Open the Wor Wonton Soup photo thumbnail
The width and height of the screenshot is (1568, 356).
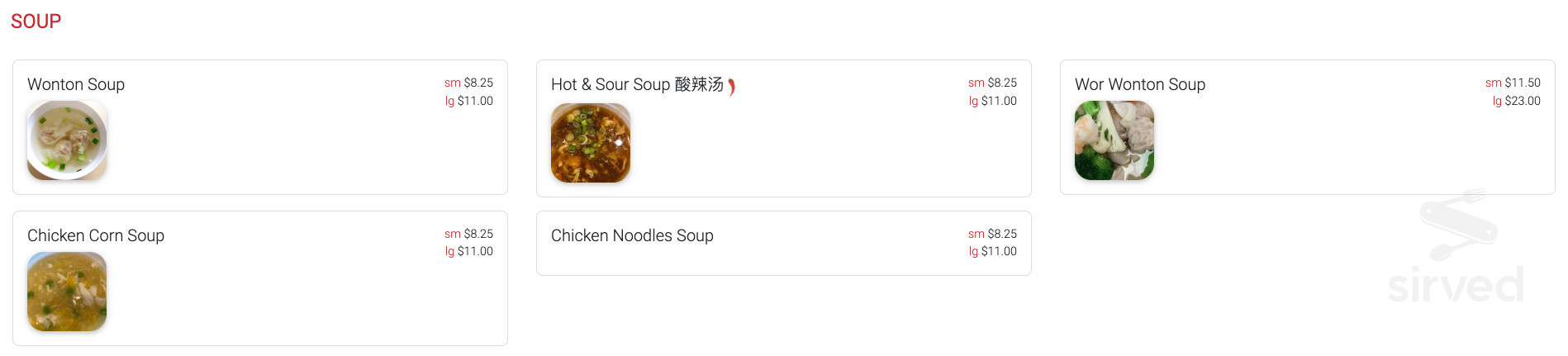tap(1114, 140)
